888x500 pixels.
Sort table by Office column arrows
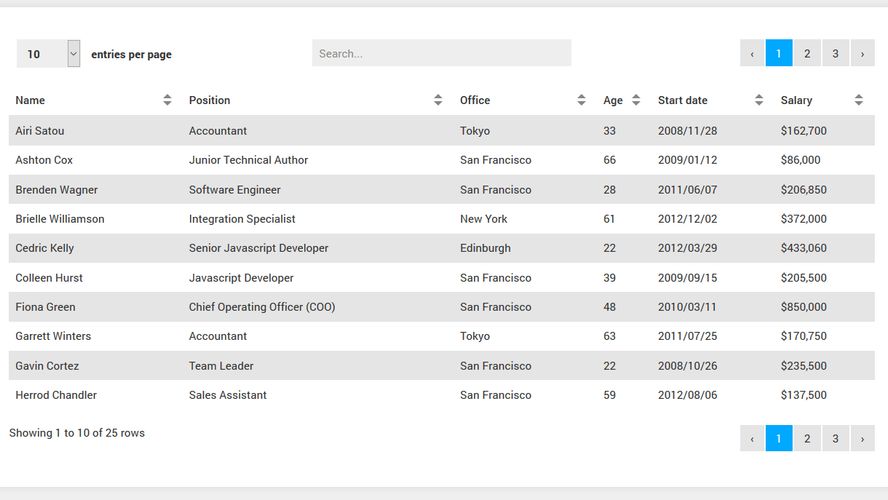click(581, 100)
